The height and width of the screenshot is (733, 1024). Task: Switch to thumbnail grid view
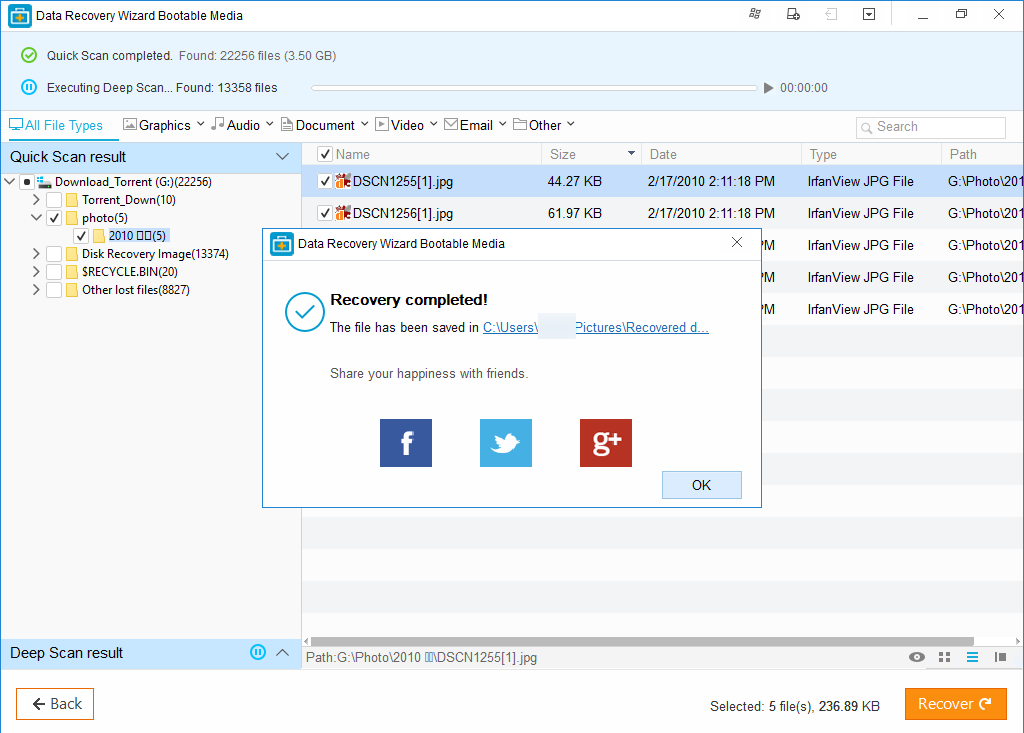click(x=944, y=657)
